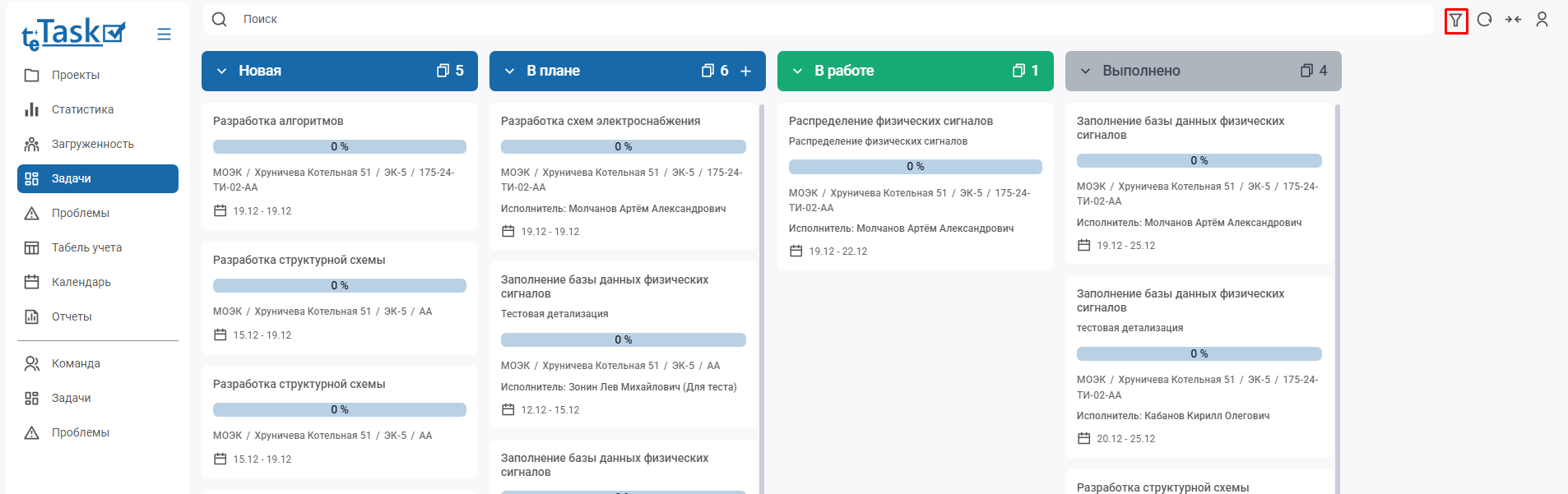Image resolution: width=1568 pixels, height=494 pixels.
Task: Open Распределение физических сигналов task card
Action: pyautogui.click(x=890, y=121)
